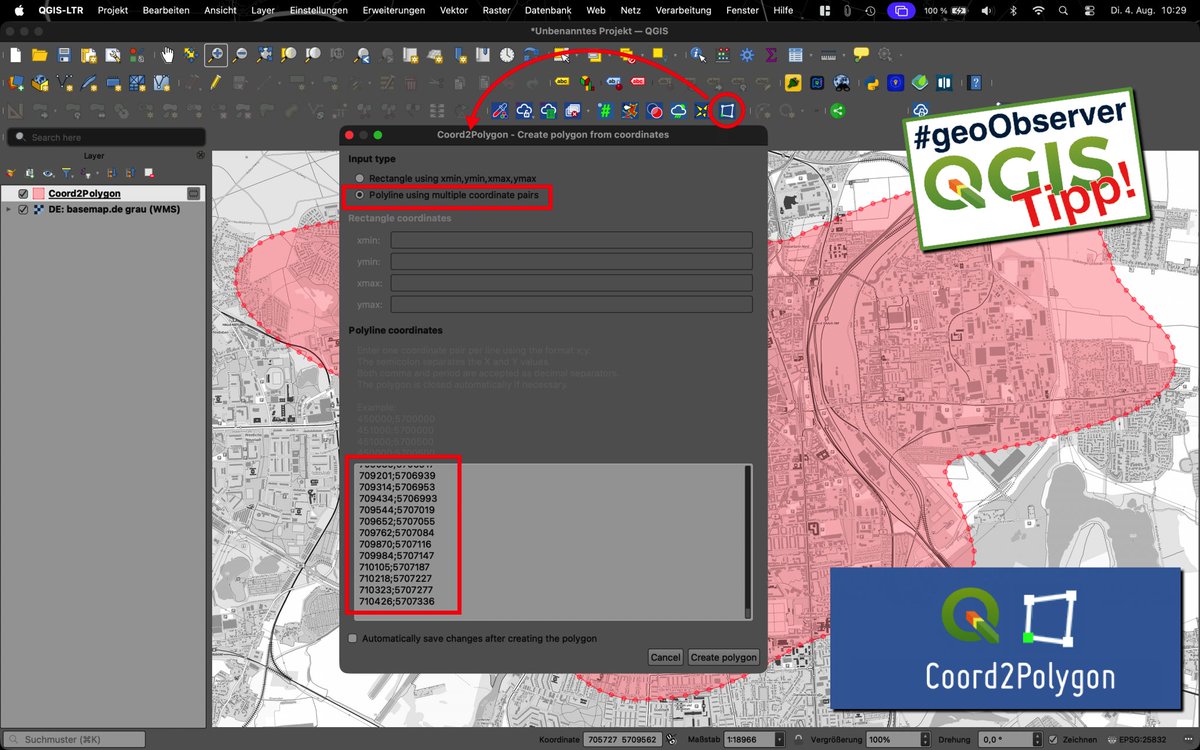Viewport: 1200px width, 750px height.
Task: Click coordinate line 710426;5707336
Action: [x=396, y=602]
